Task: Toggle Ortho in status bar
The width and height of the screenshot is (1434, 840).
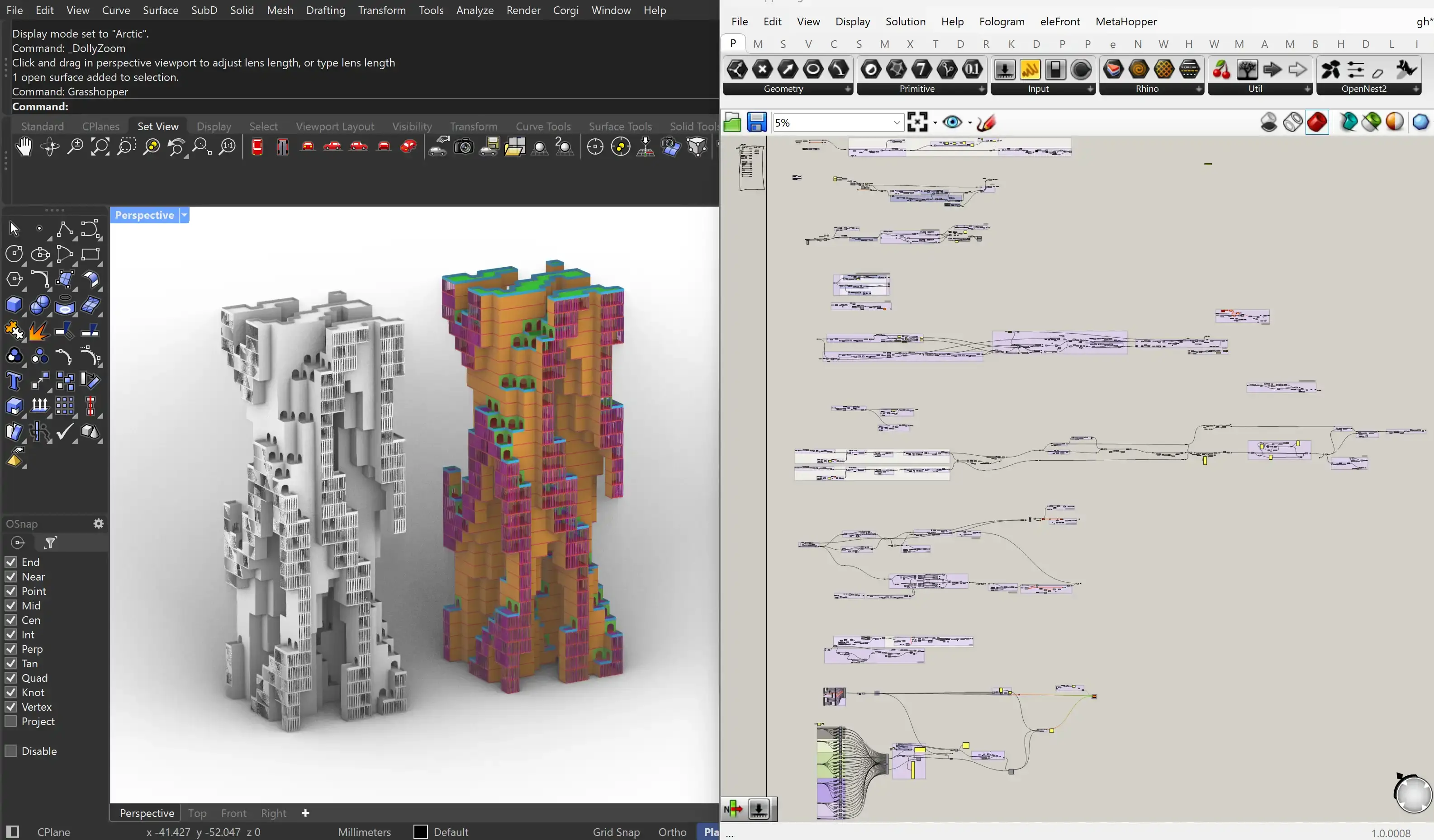Action: coord(672,832)
